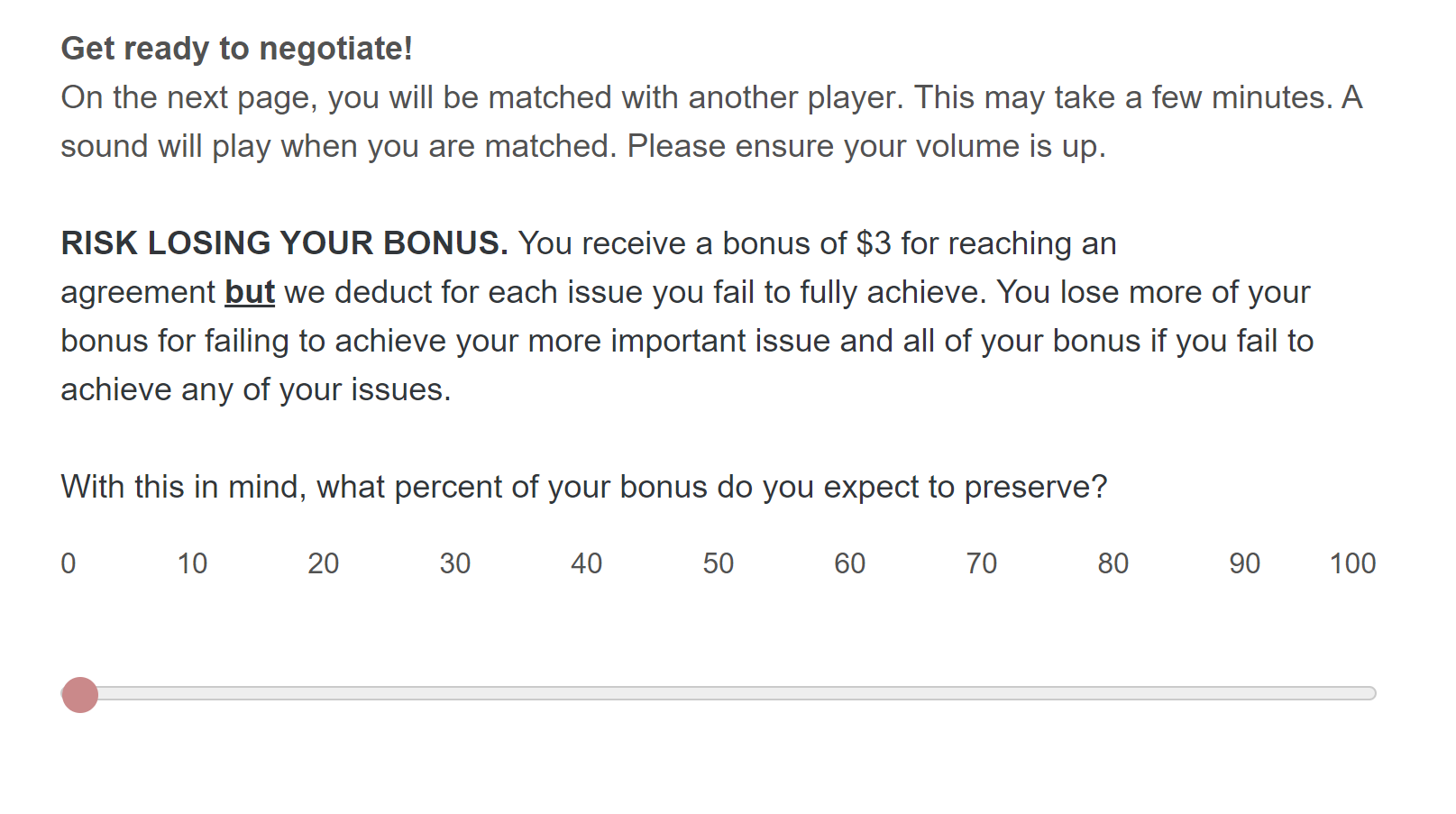Viewport: 1456px width, 814px height.
Task: Select the 80 scale label
Action: pos(1113,563)
